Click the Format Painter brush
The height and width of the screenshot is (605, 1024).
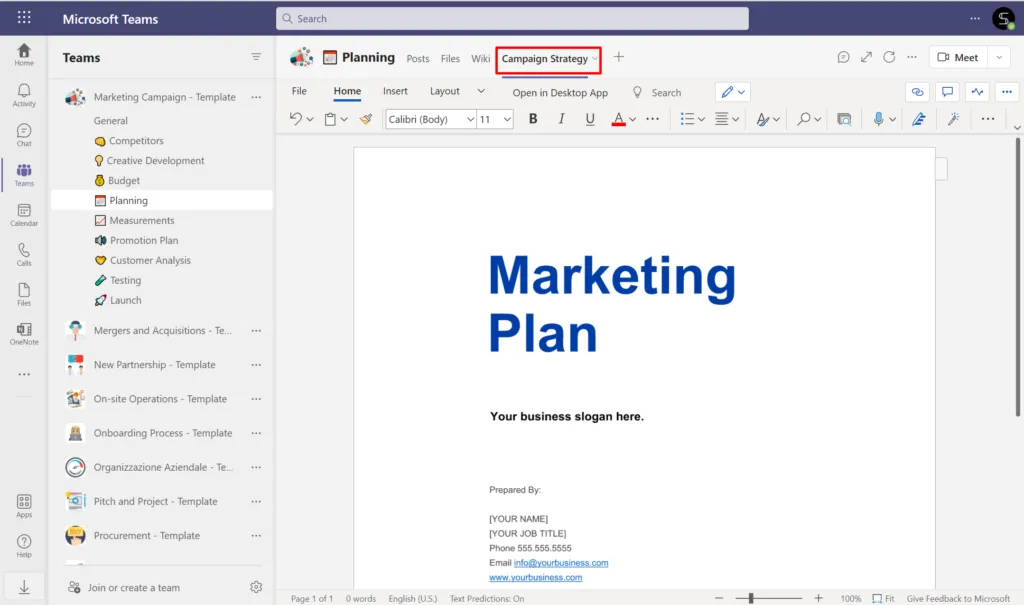(366, 118)
